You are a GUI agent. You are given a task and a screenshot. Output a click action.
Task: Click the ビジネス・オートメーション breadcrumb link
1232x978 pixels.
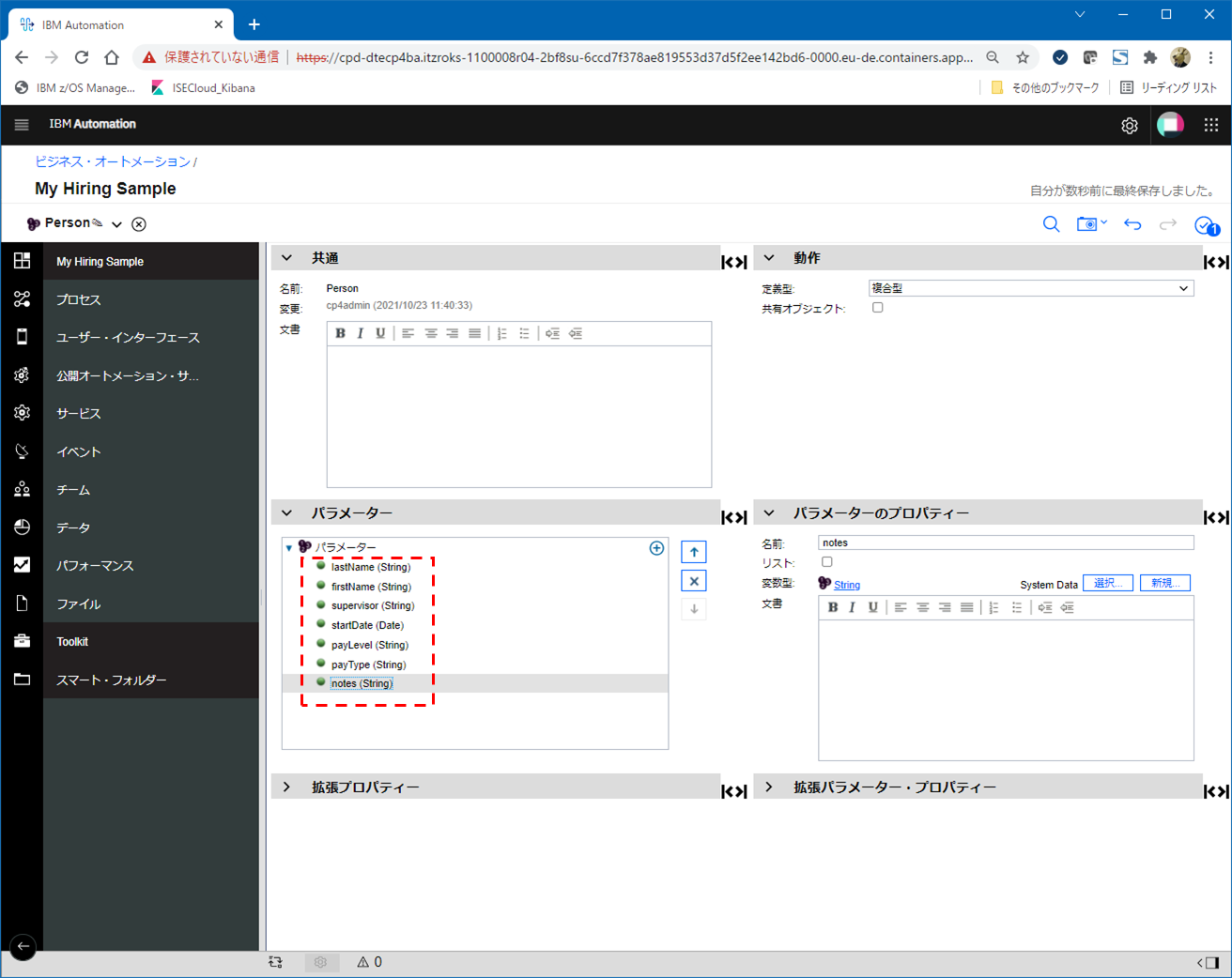[113, 161]
